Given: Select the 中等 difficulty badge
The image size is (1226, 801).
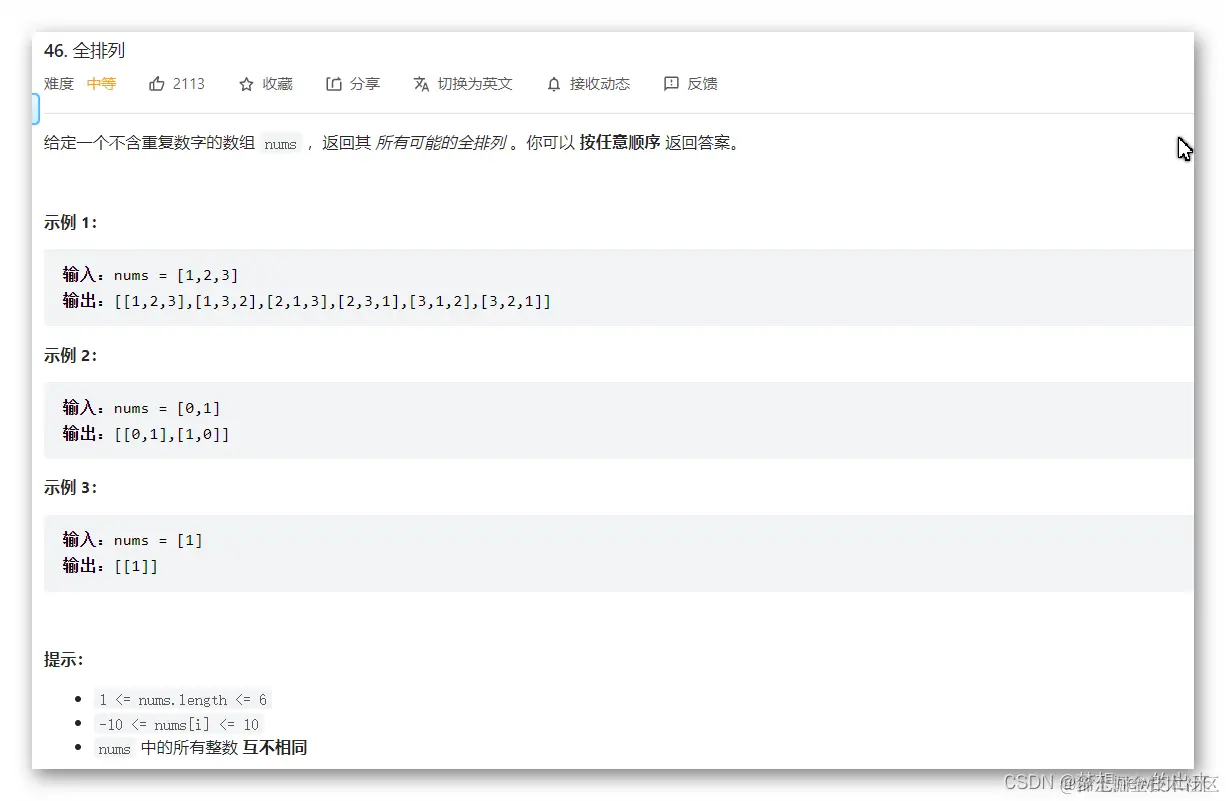Looking at the screenshot, I should pos(101,84).
